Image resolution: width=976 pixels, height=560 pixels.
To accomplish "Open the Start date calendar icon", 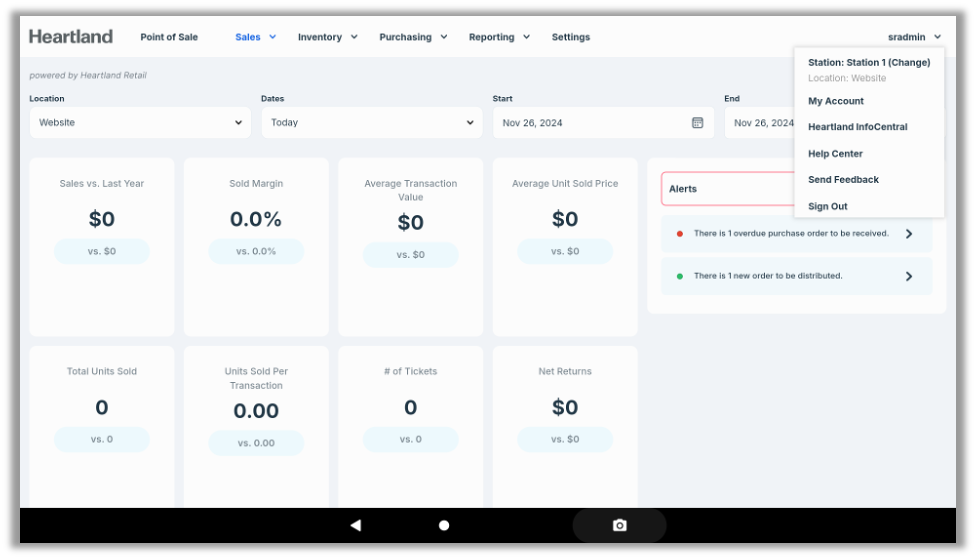I will [x=697, y=123].
